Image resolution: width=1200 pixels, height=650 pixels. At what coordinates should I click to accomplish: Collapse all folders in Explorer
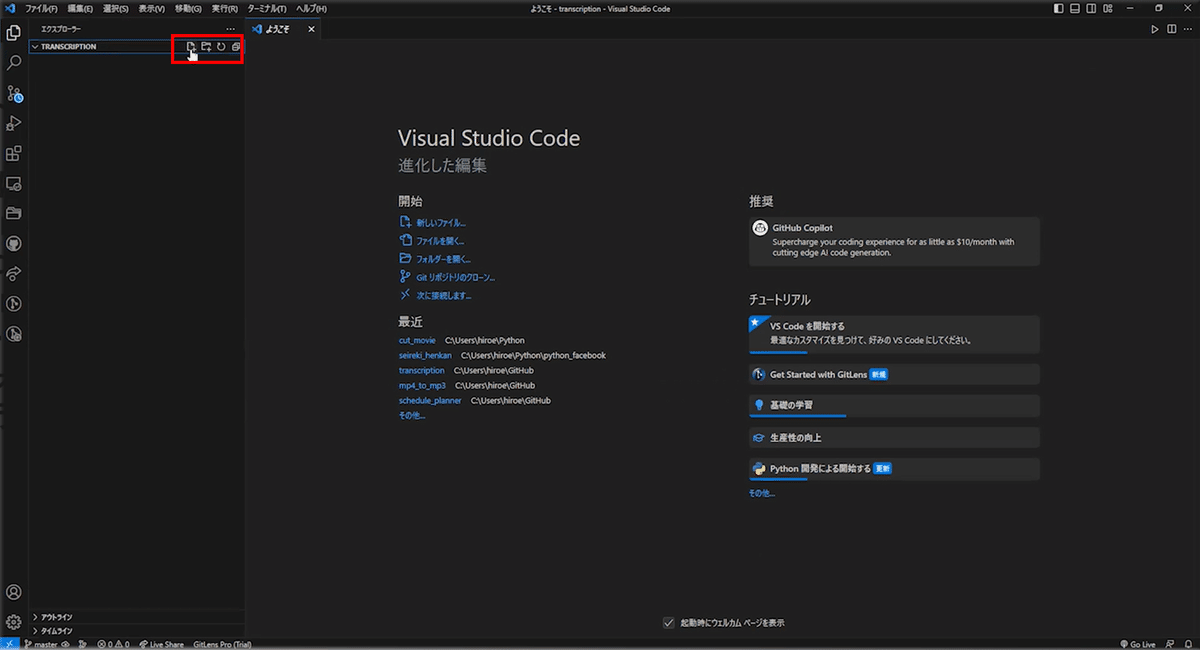(236, 47)
